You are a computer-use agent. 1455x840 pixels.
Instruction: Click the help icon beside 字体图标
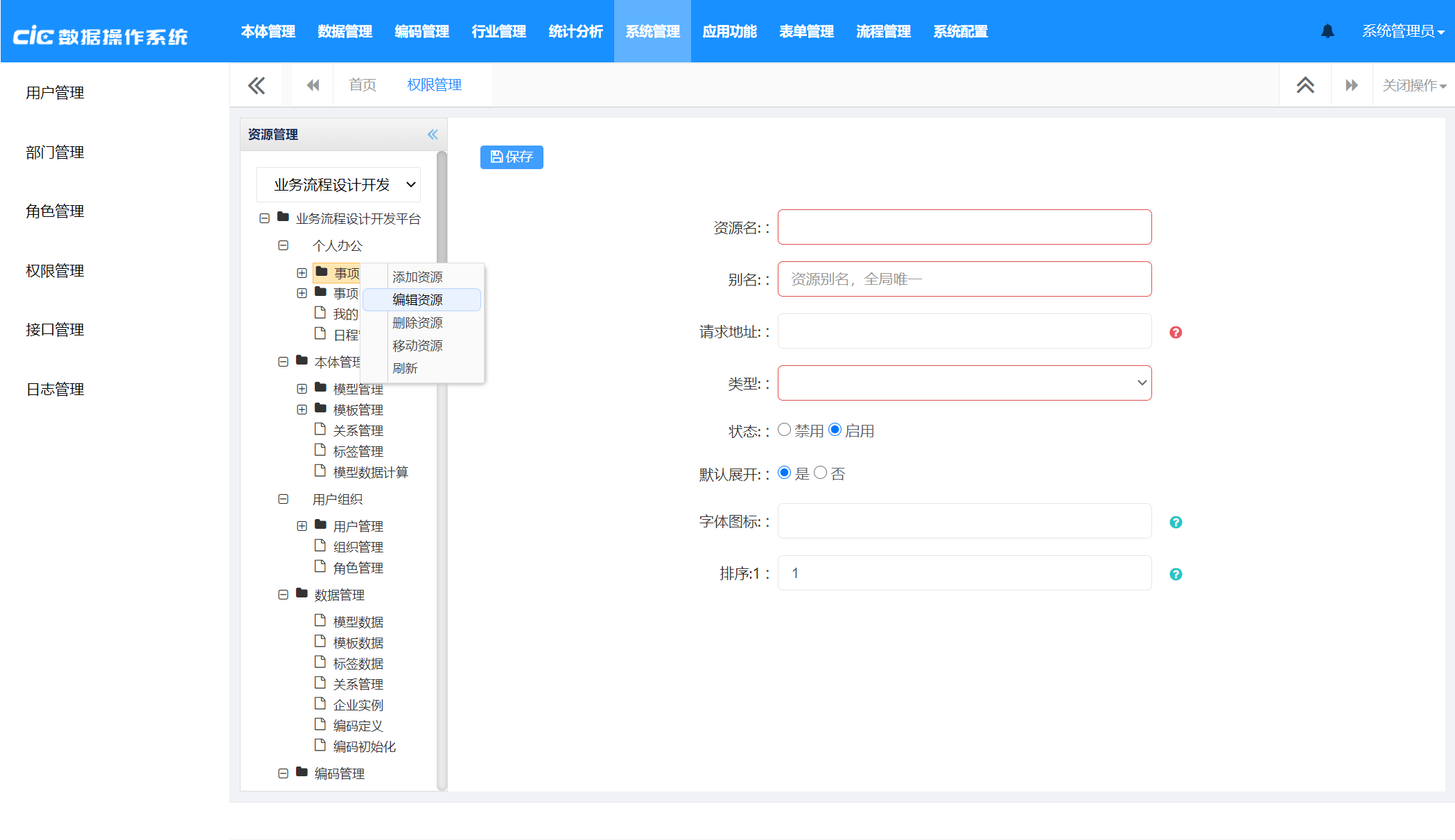[x=1175, y=523]
